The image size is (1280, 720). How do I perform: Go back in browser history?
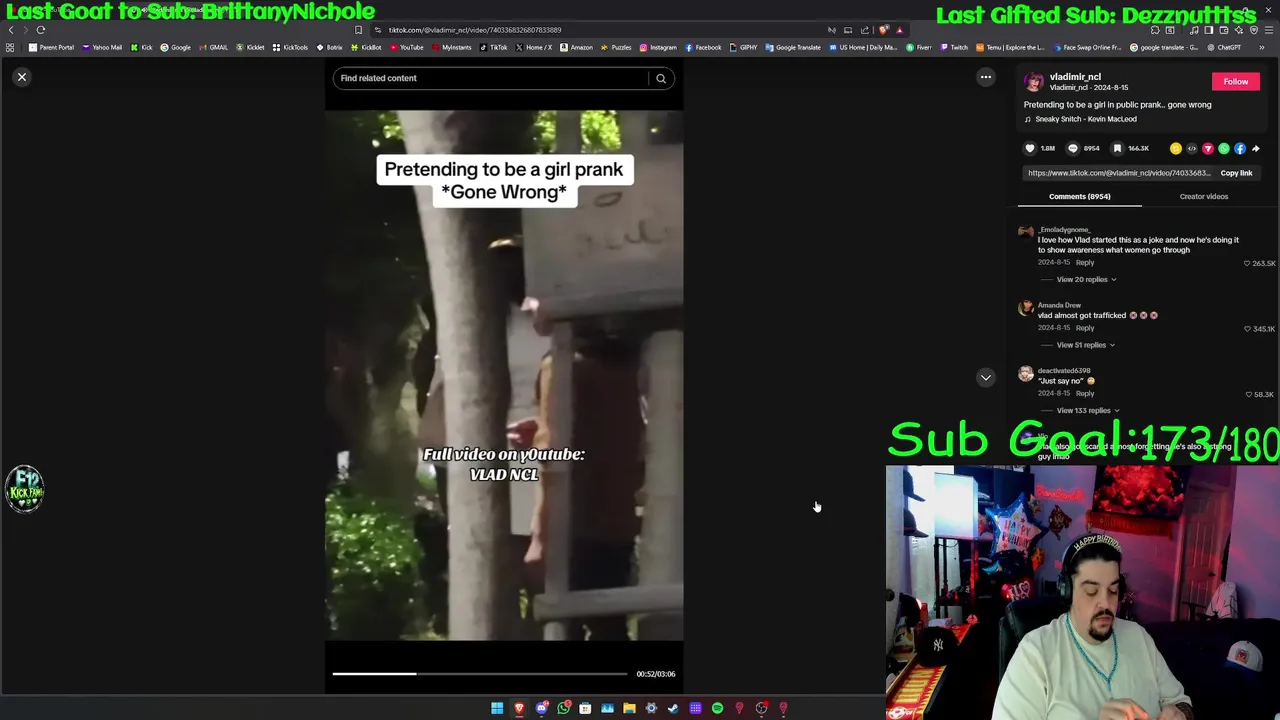[11, 30]
